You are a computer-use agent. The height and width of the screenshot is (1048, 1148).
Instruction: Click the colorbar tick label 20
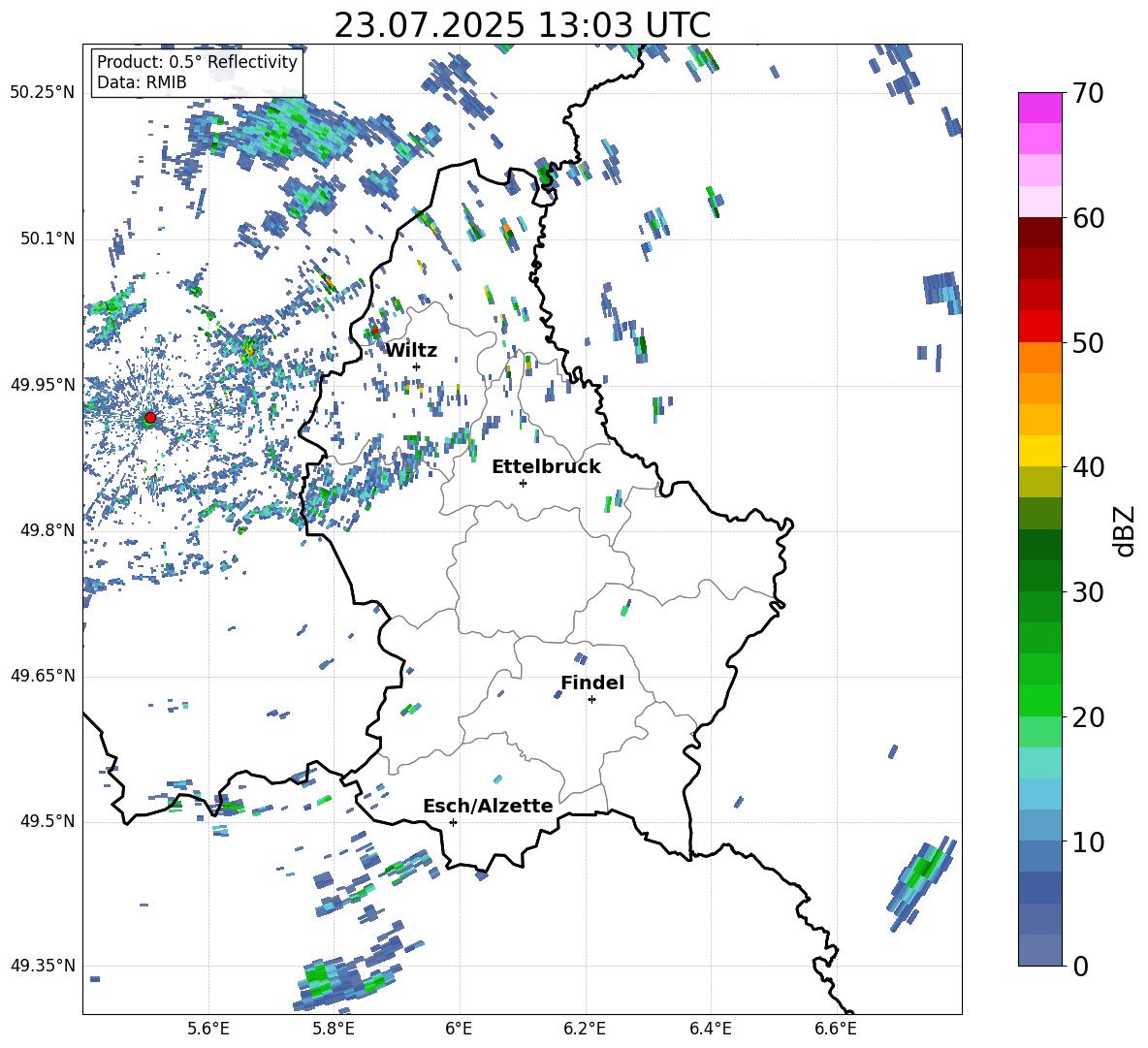tap(1088, 716)
